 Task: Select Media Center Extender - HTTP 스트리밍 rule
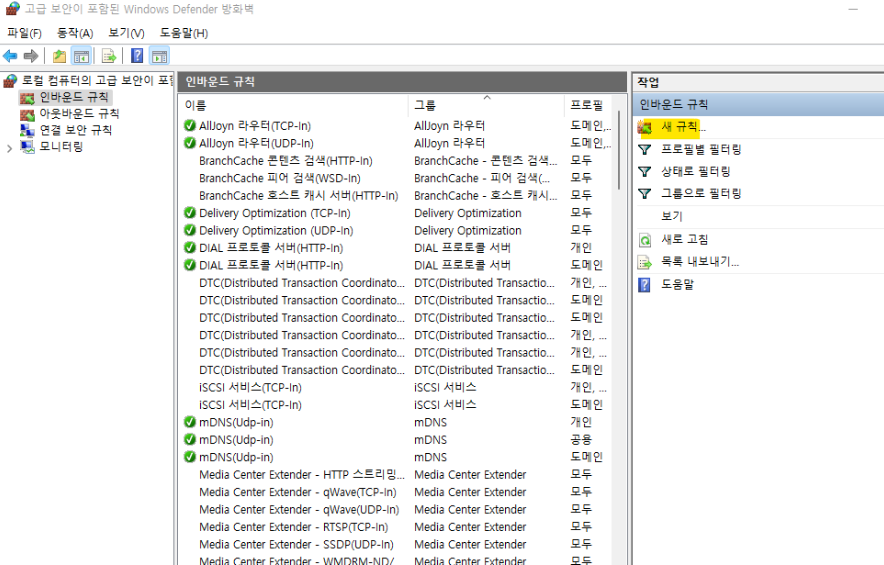(302, 475)
